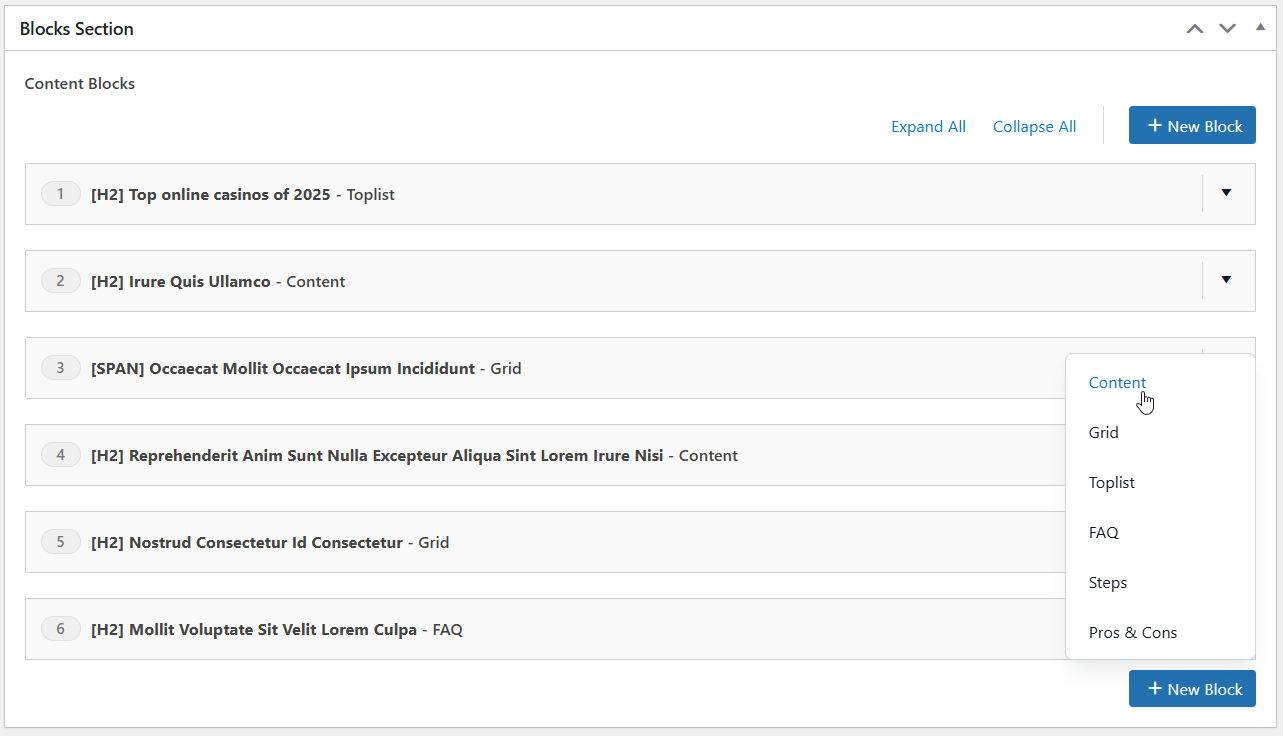Viewport: 1283px width, 736px height.
Task: Click the number 3 badge on the Grid block
Action: click(60, 368)
